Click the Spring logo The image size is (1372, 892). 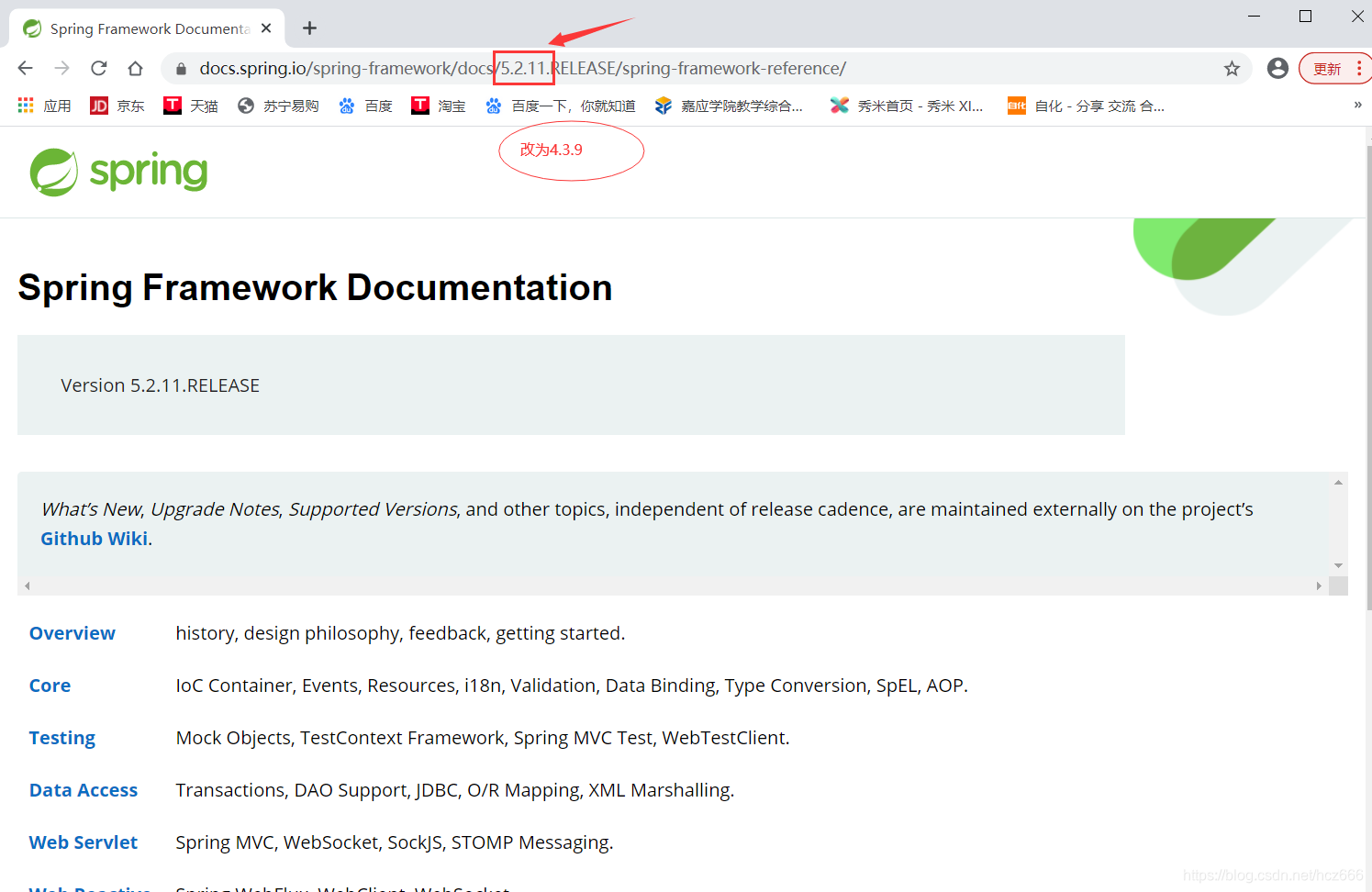(x=119, y=172)
